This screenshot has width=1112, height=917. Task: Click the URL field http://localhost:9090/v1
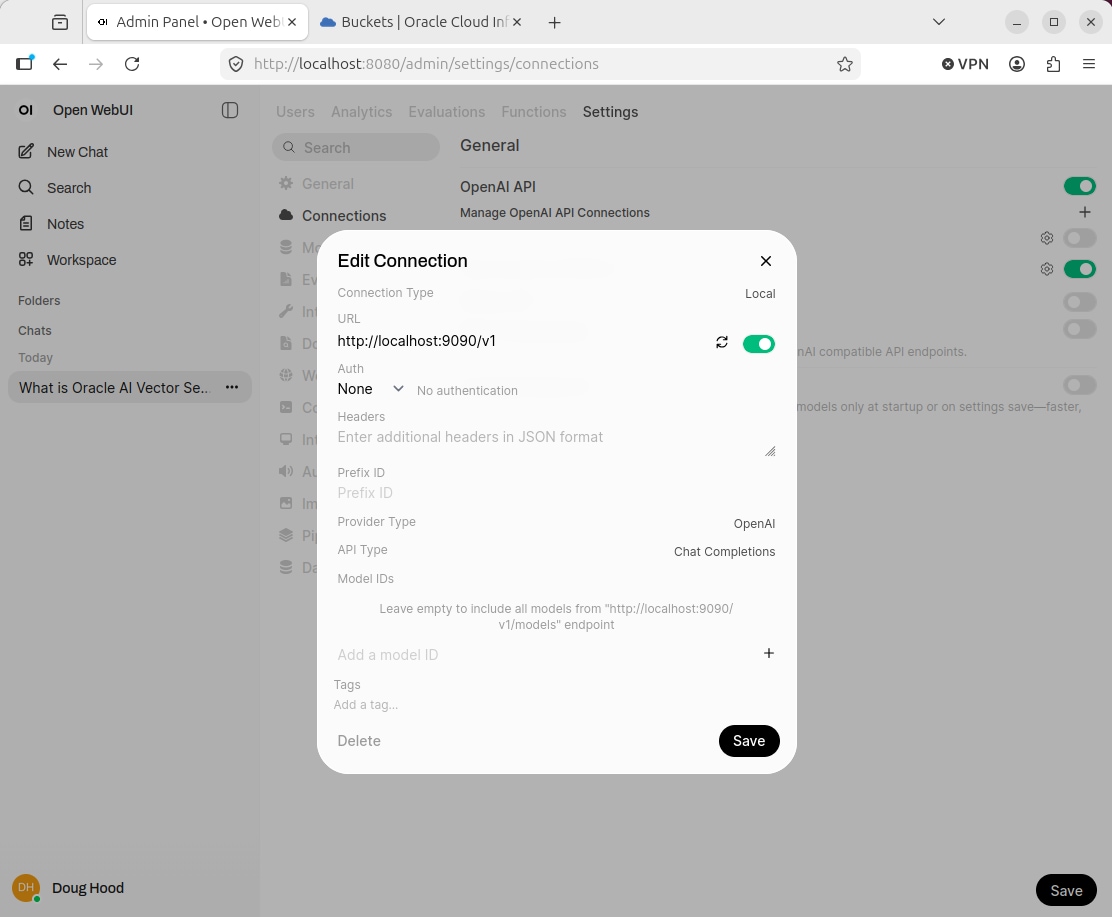click(x=521, y=341)
